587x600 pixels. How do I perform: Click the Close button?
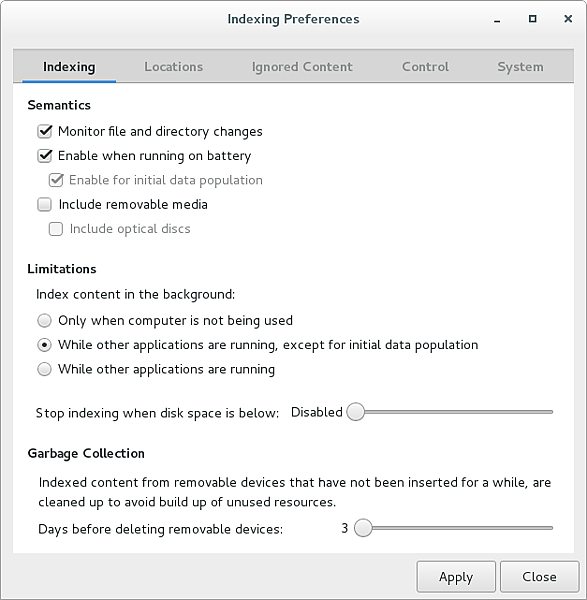539,577
